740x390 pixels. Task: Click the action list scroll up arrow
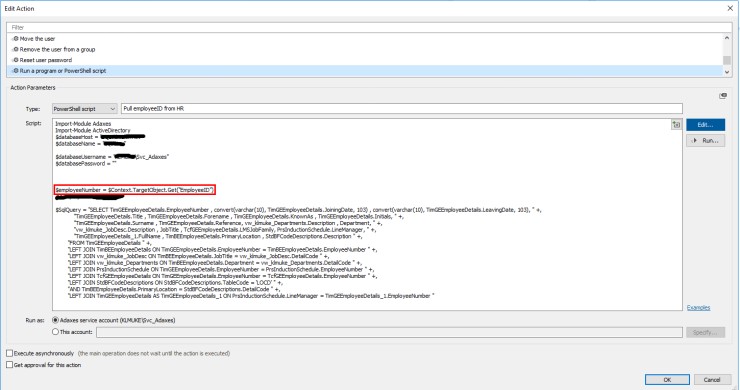727,38
